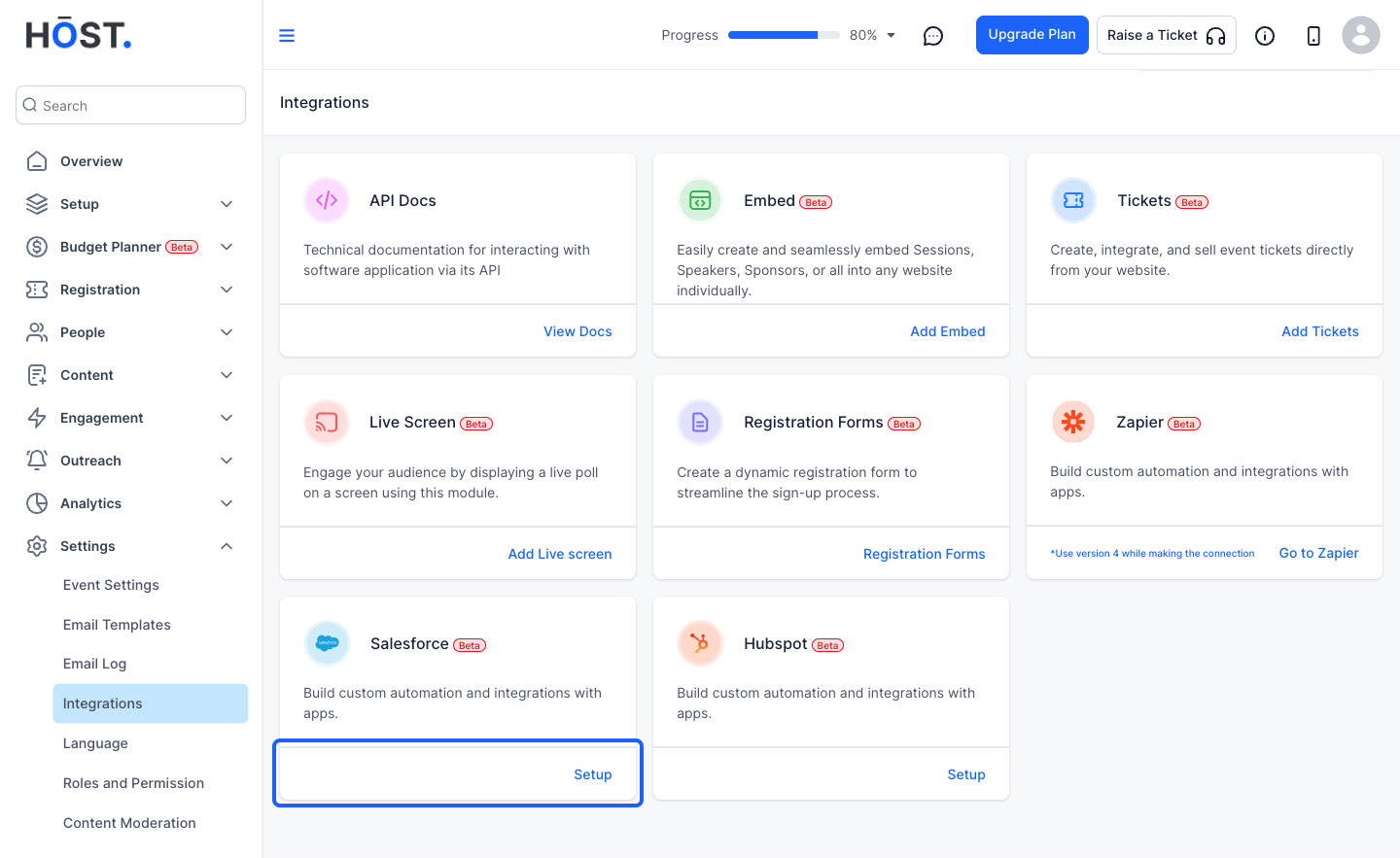Click the Tickets card icon
Screen dimensions: 1400x858
click(x=1073, y=200)
